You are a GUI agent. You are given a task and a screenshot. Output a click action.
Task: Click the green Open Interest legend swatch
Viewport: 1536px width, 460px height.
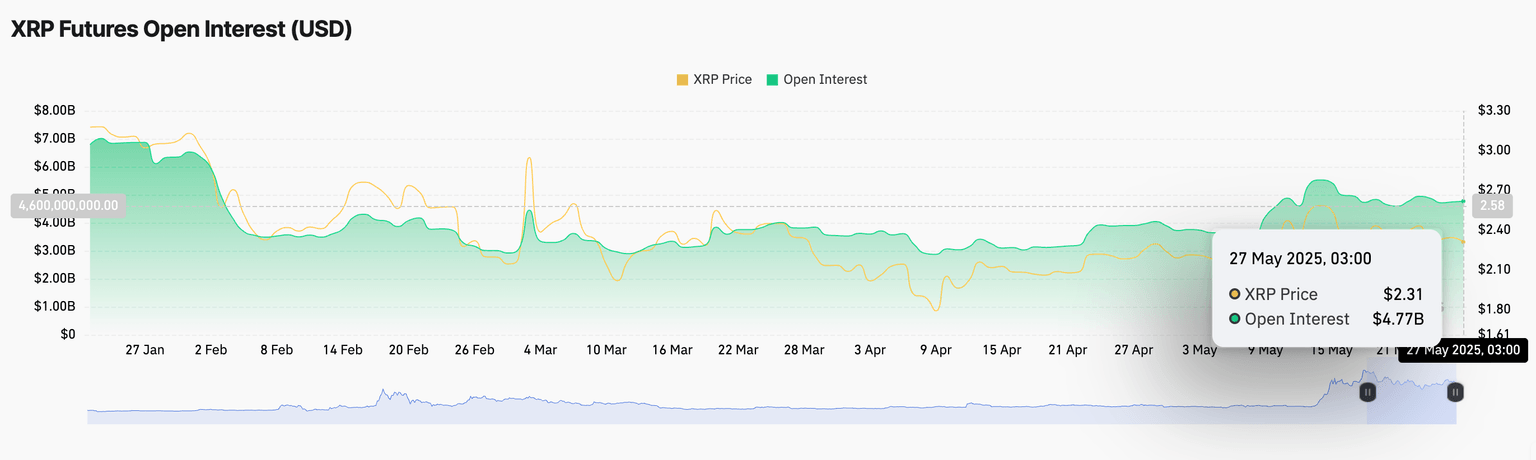point(772,80)
